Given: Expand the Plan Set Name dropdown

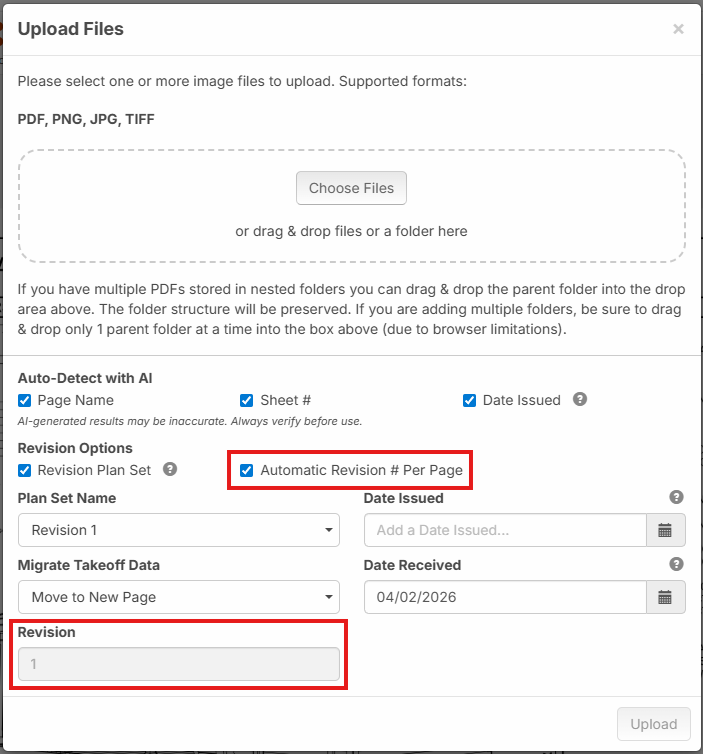Looking at the screenshot, I should (x=179, y=530).
